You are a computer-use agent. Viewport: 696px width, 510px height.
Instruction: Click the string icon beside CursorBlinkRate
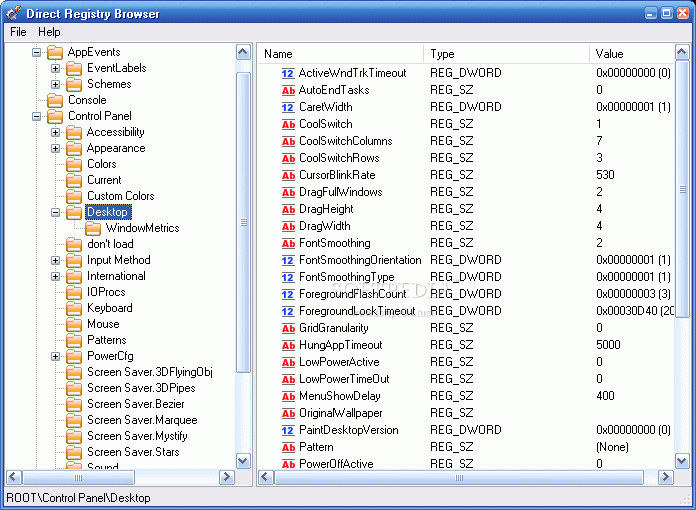tap(288, 175)
